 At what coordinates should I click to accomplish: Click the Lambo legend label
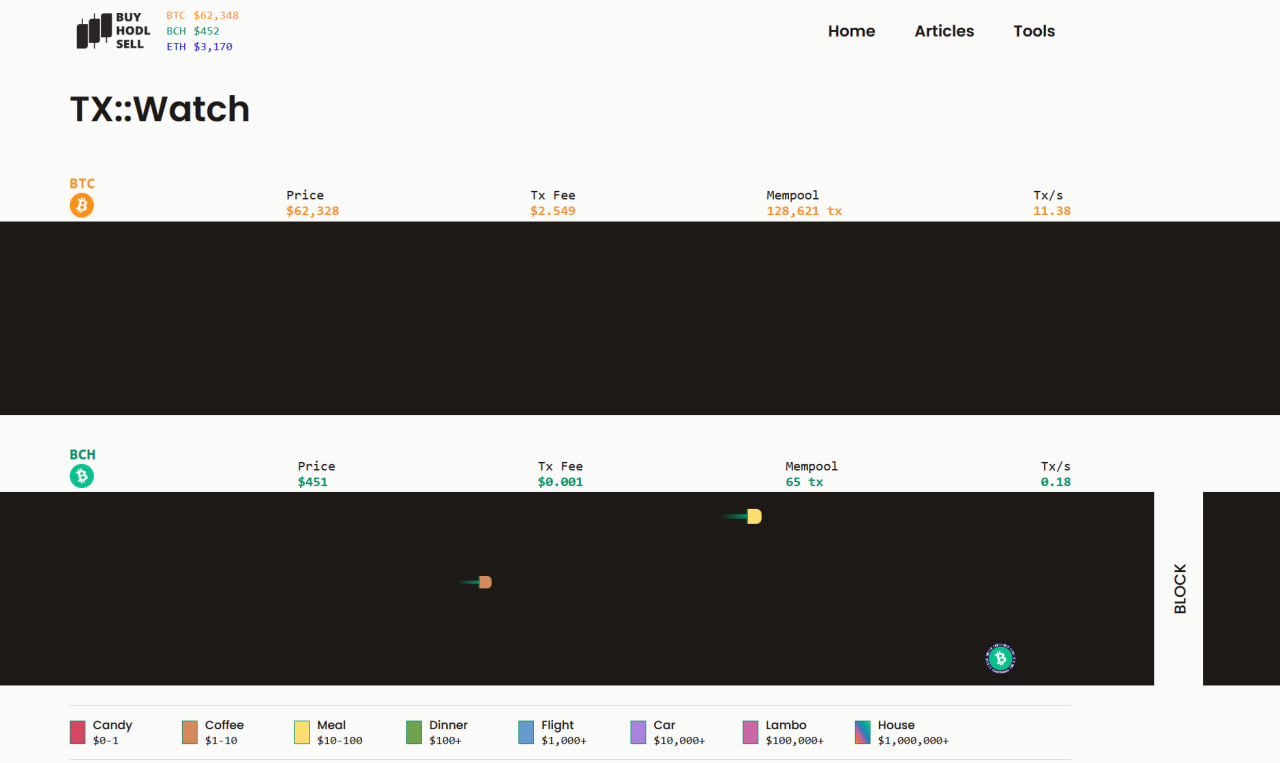[785, 725]
